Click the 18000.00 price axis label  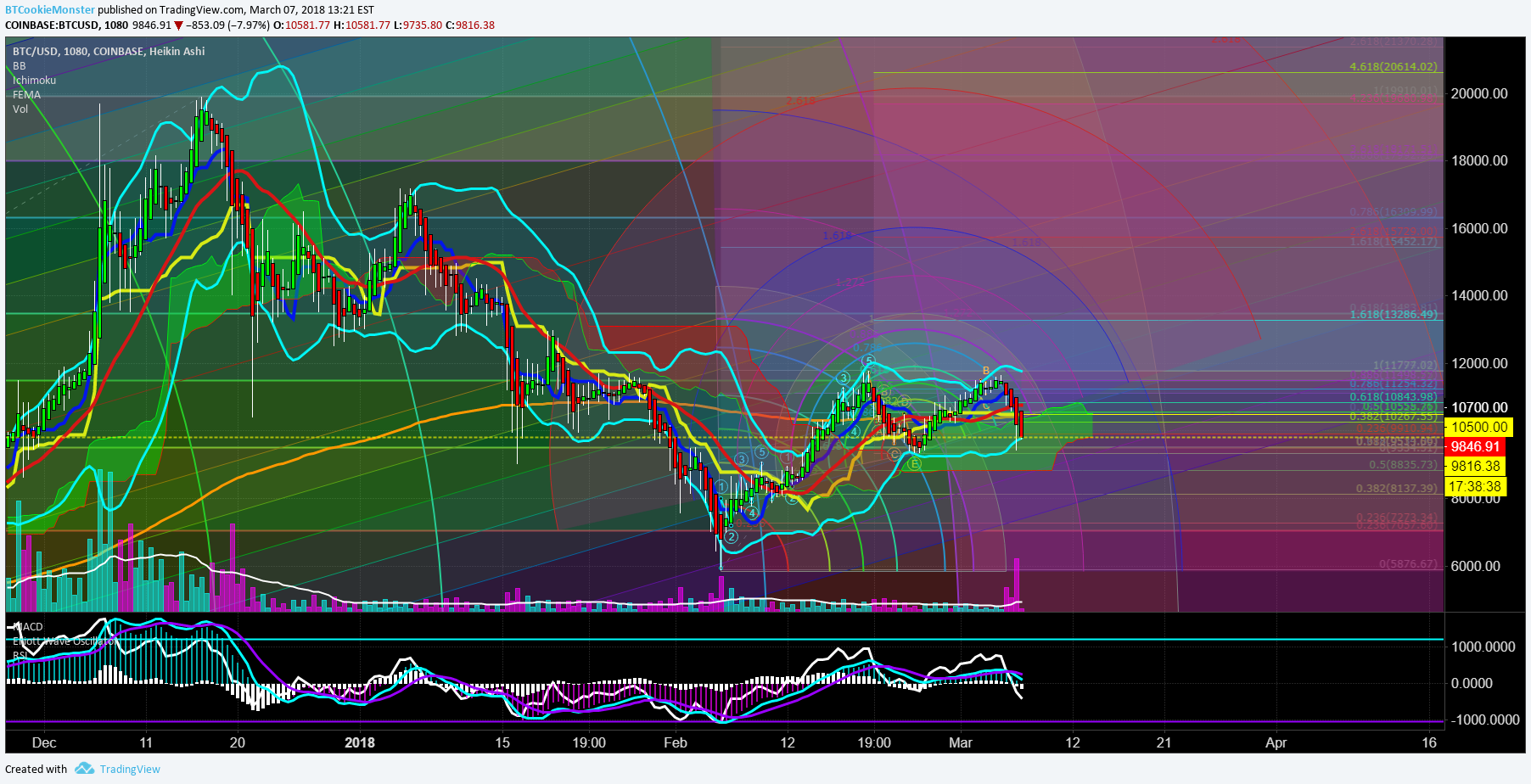[x=1479, y=160]
